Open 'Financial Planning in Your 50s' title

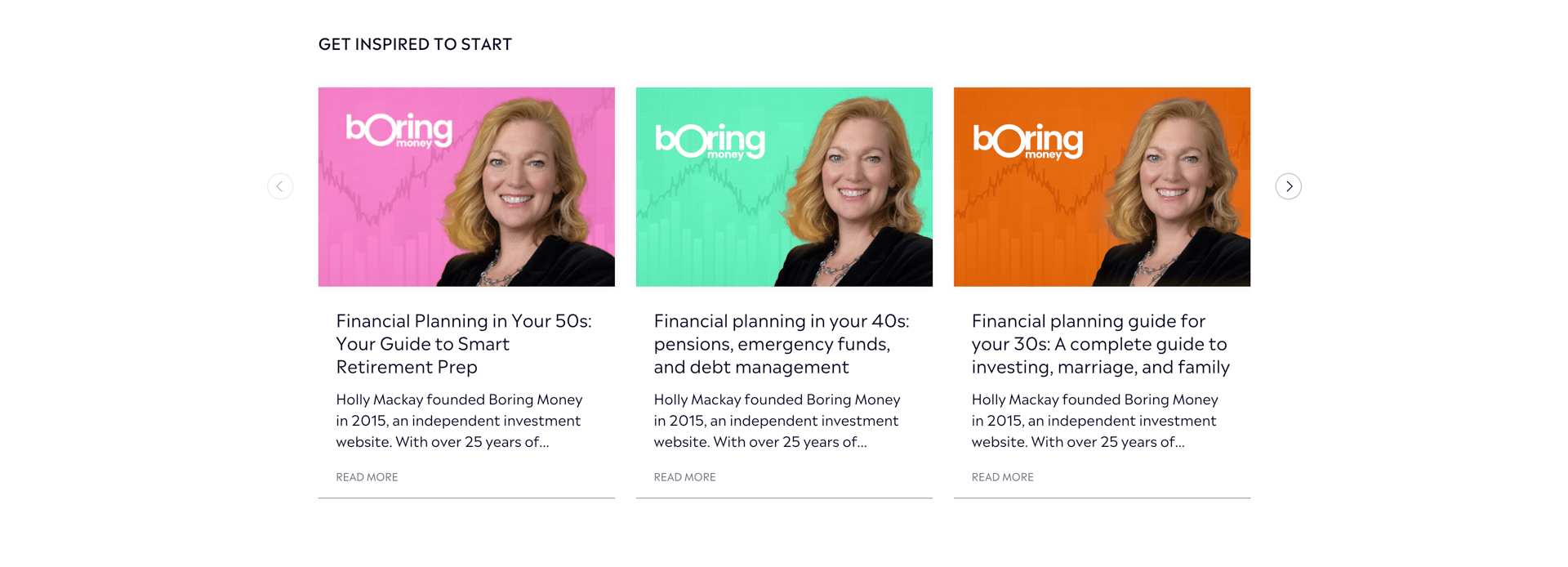coord(464,344)
